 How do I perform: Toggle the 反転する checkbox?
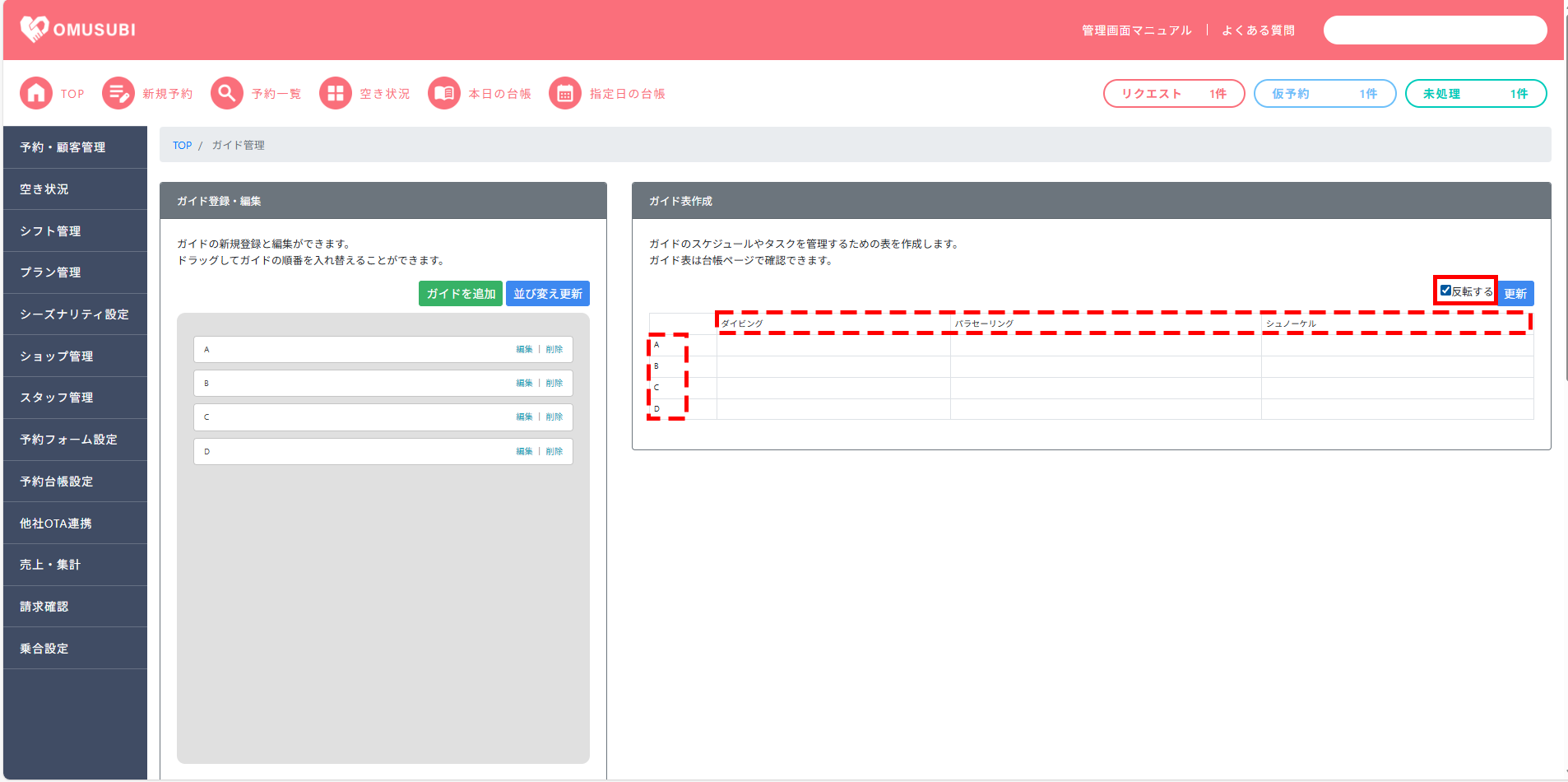click(1445, 291)
